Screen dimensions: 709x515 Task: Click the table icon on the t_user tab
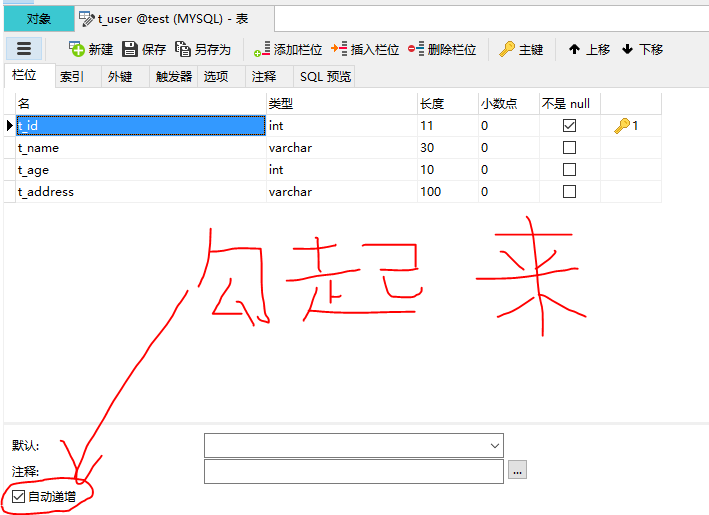tap(86, 19)
